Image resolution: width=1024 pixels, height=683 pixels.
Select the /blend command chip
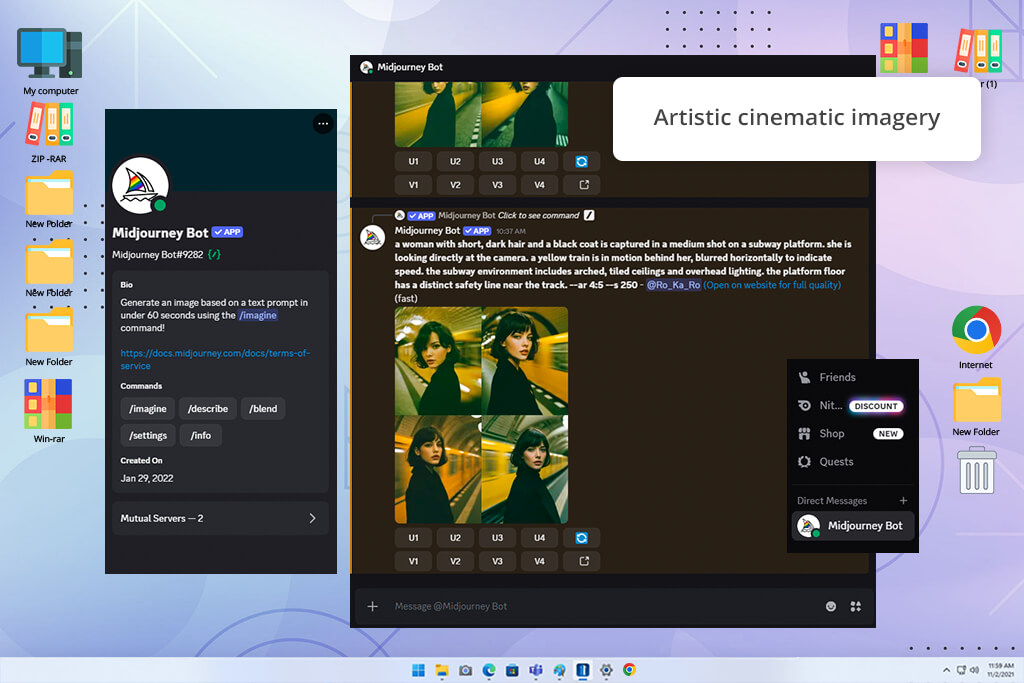click(263, 409)
